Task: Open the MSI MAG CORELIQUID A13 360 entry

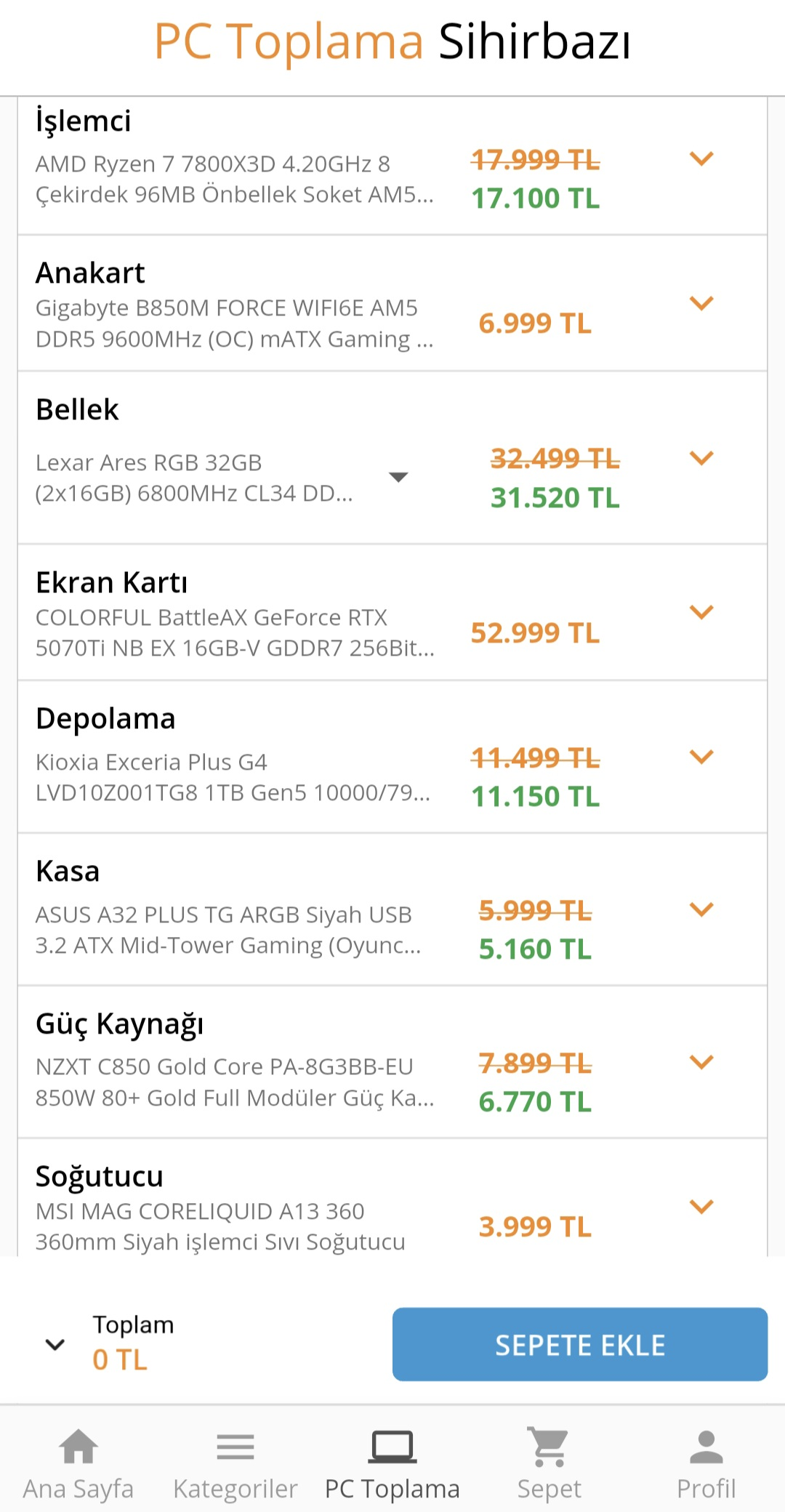Action: (x=220, y=1226)
